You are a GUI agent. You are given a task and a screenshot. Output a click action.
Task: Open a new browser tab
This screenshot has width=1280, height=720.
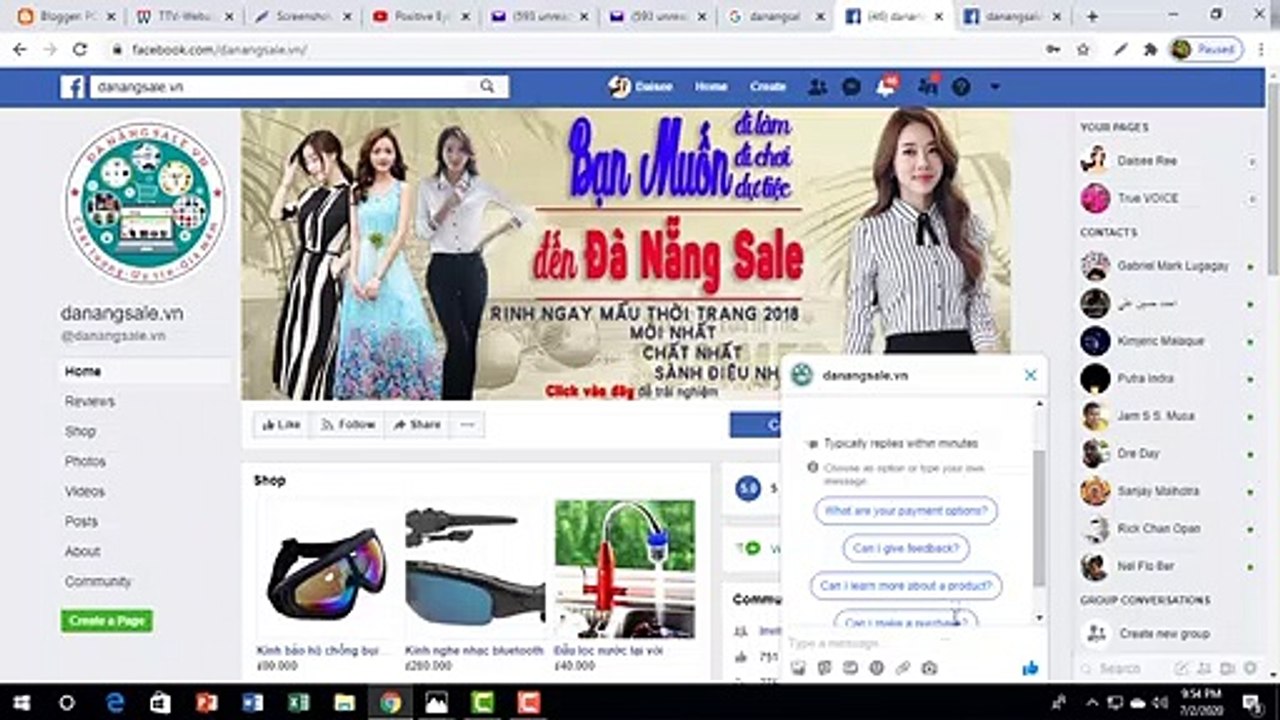[1092, 16]
